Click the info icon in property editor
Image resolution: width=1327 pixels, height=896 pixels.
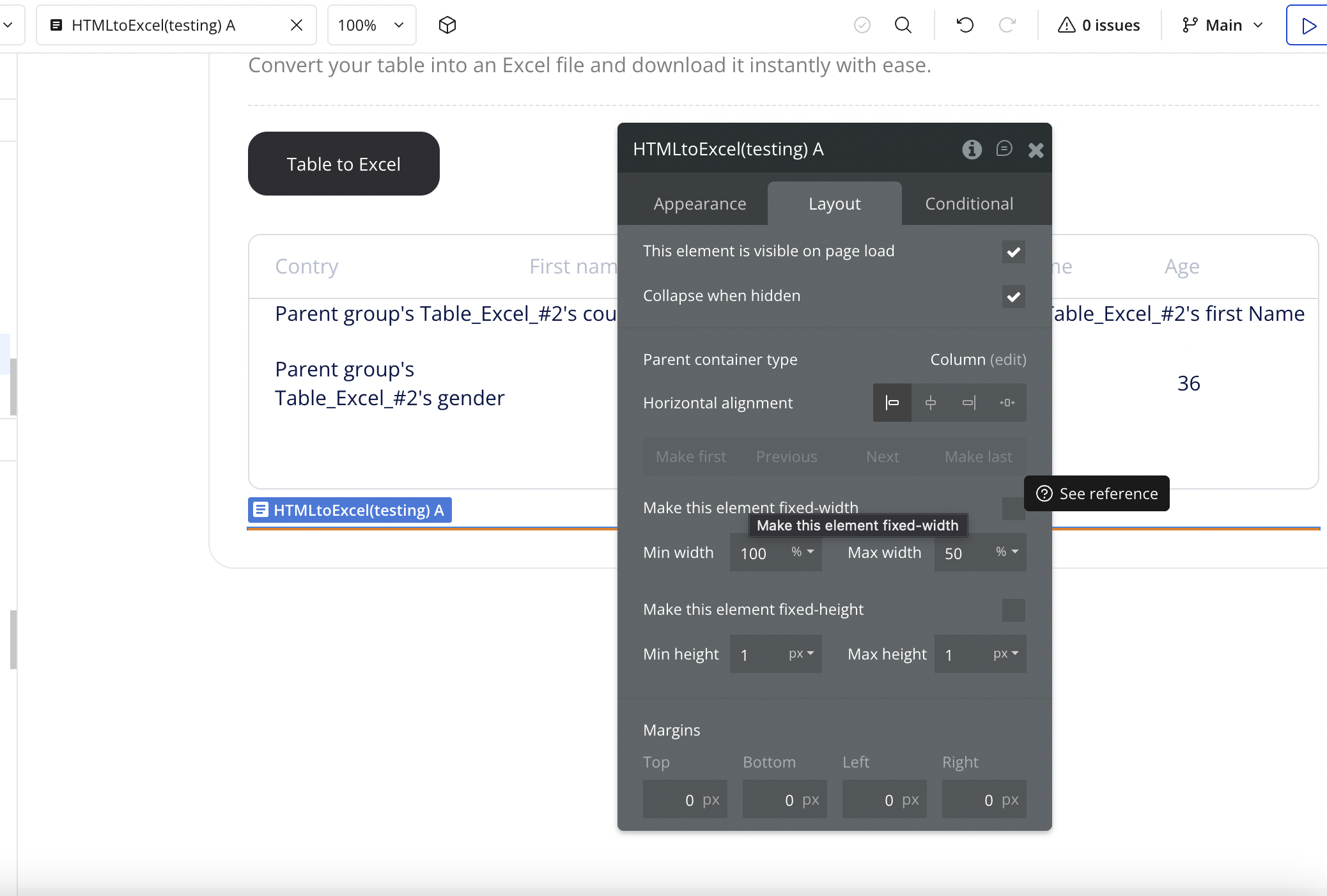972,150
